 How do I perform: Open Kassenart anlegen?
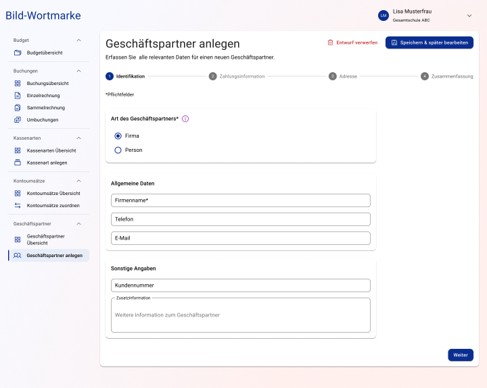[47, 163]
